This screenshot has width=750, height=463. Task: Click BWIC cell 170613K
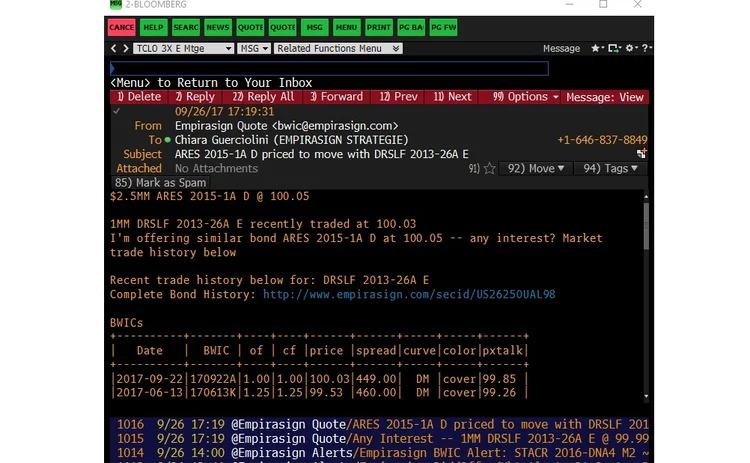213,393
